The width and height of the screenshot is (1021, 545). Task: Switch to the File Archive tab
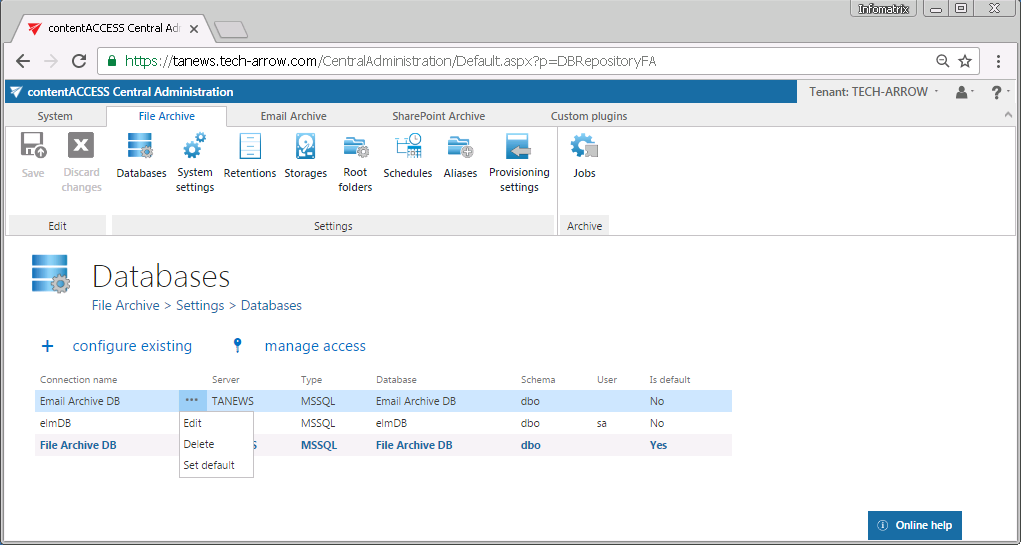click(x=167, y=116)
